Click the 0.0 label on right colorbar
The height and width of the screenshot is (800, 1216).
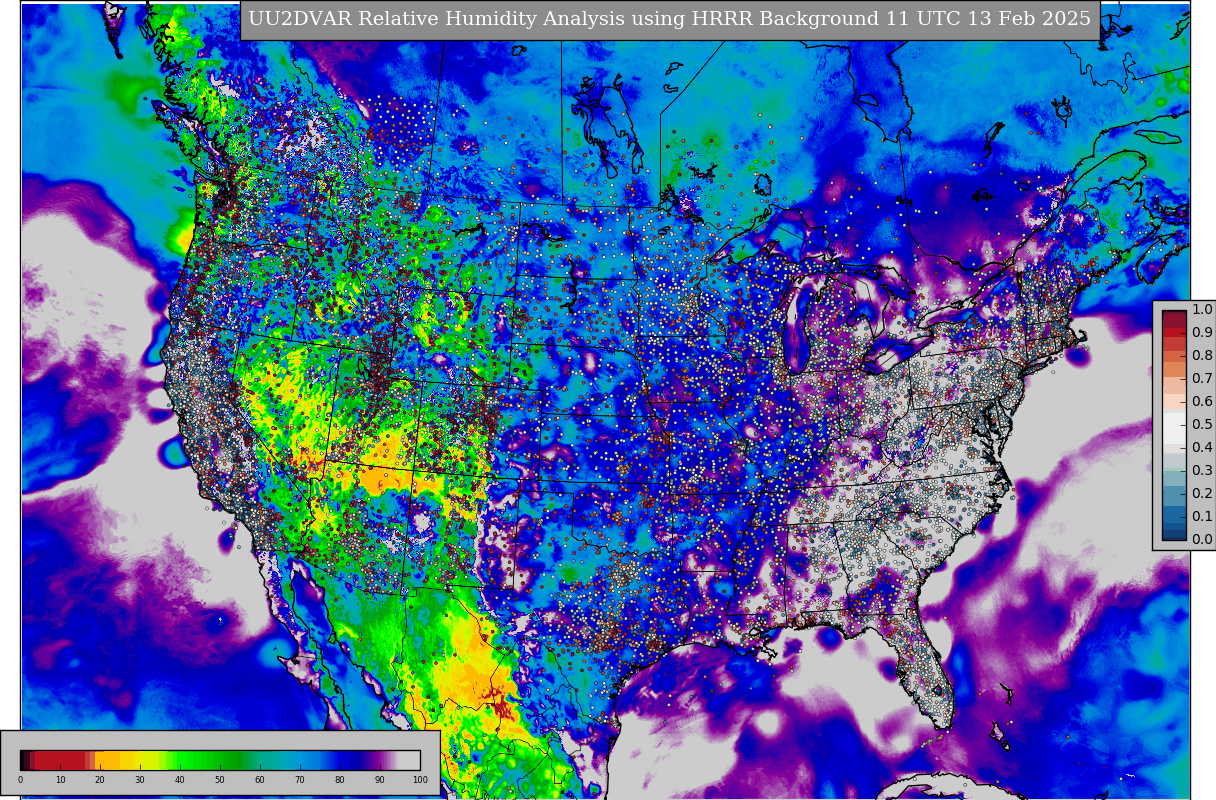(x=1202, y=539)
